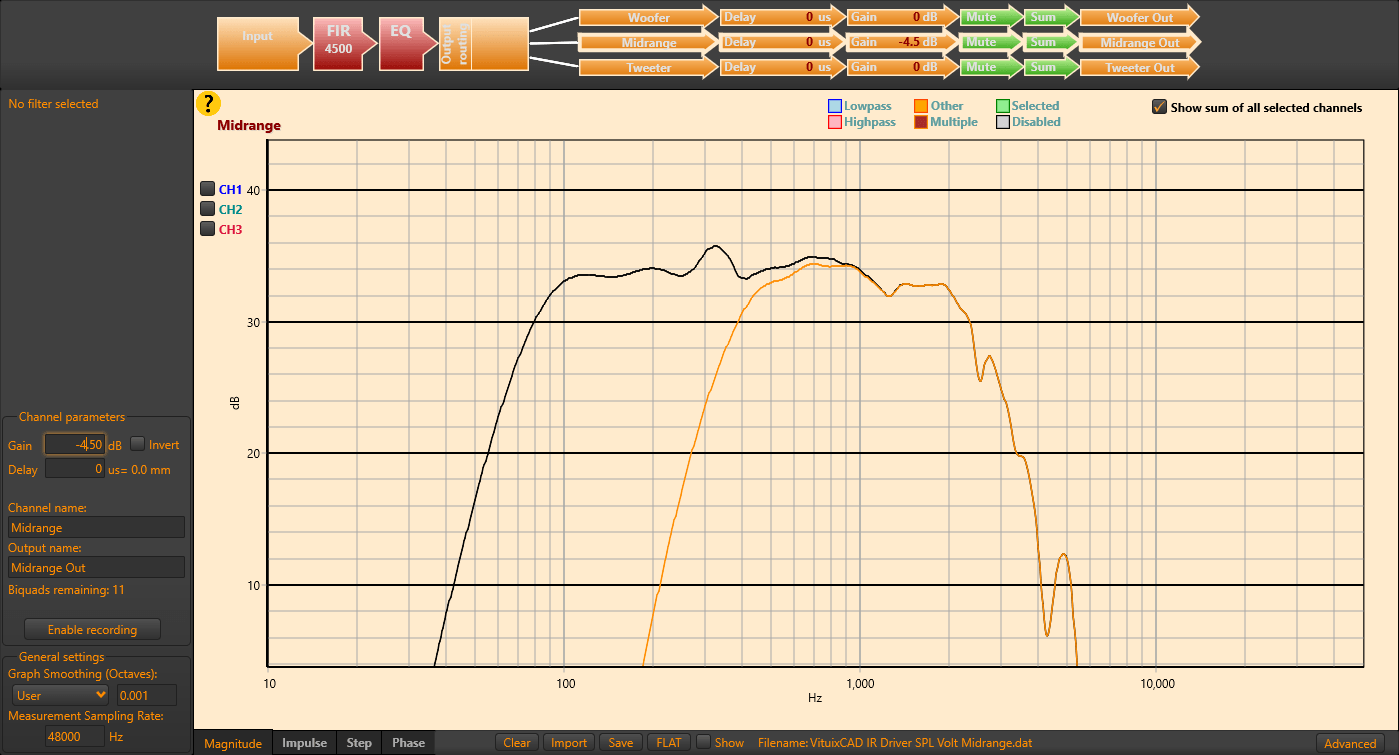This screenshot has height=755, width=1399.
Task: Switch to the Magnitude tab
Action: (233, 742)
